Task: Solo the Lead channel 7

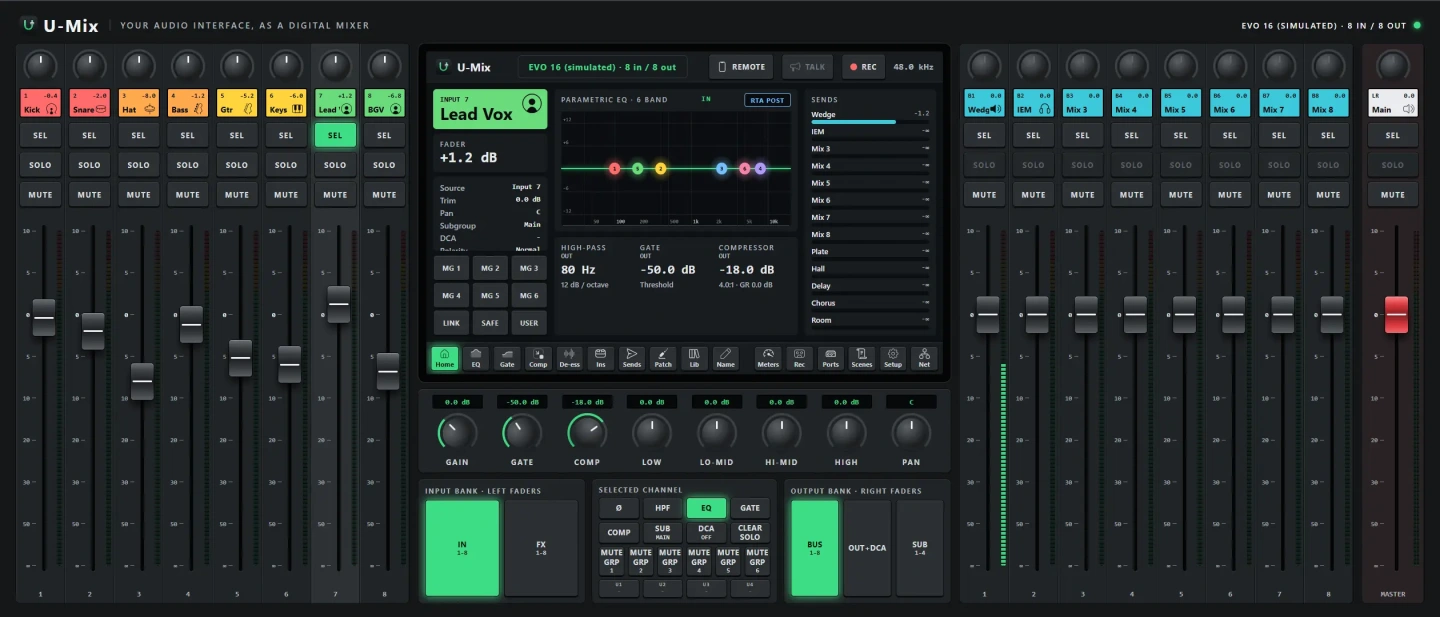Action: (335, 165)
